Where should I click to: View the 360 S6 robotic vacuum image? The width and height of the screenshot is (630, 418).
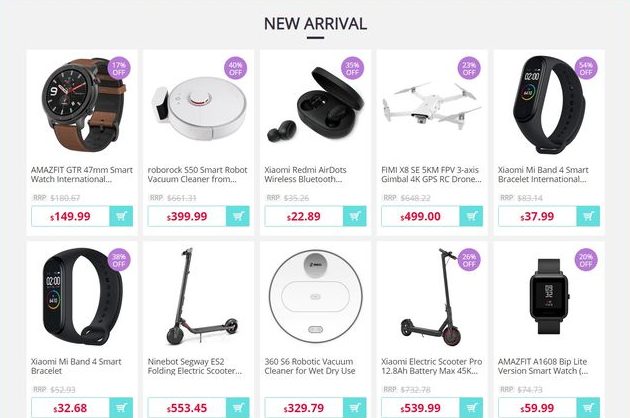315,297
